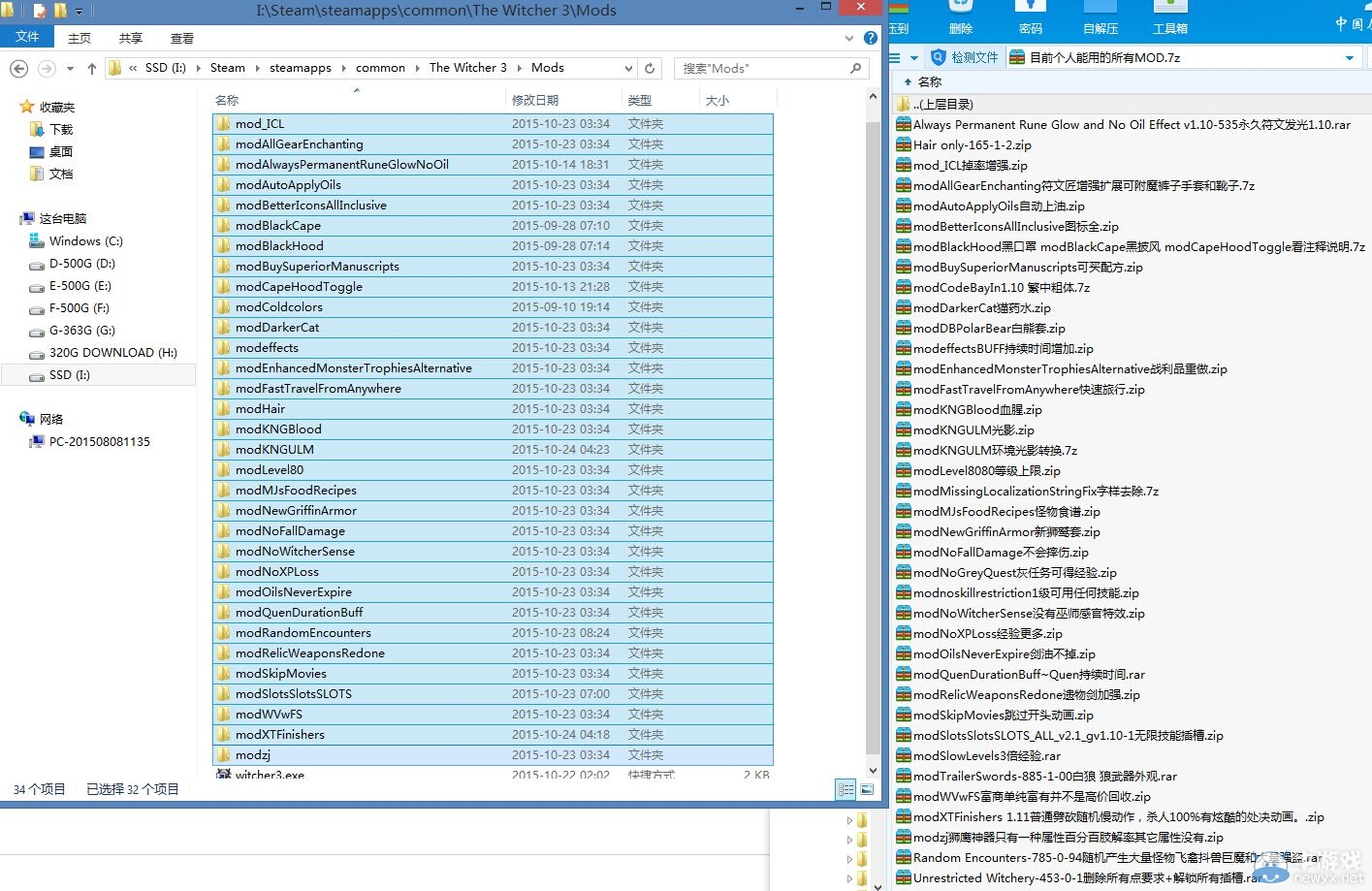Select the mod_ICL folder

click(493, 123)
